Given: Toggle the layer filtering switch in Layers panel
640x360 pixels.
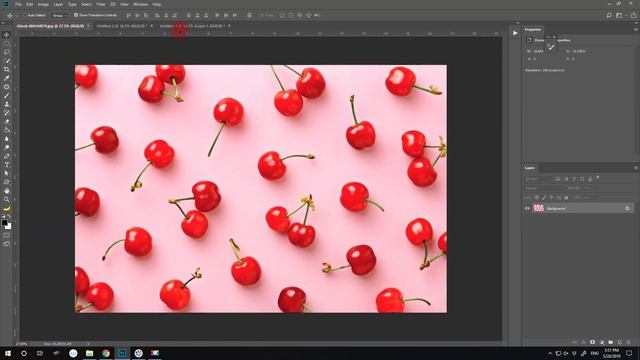Looking at the screenshot, I should pos(598,178).
